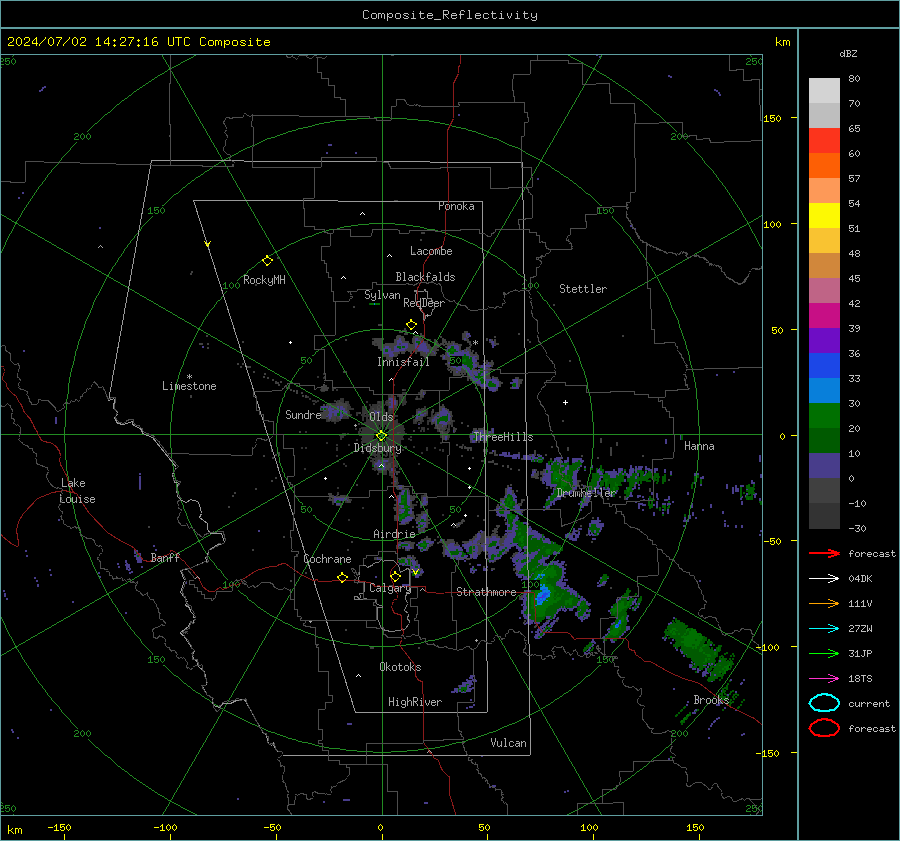Image resolution: width=900 pixels, height=841 pixels.
Task: Click the yellow diamond marker beside RockyMH
Action: [267, 261]
